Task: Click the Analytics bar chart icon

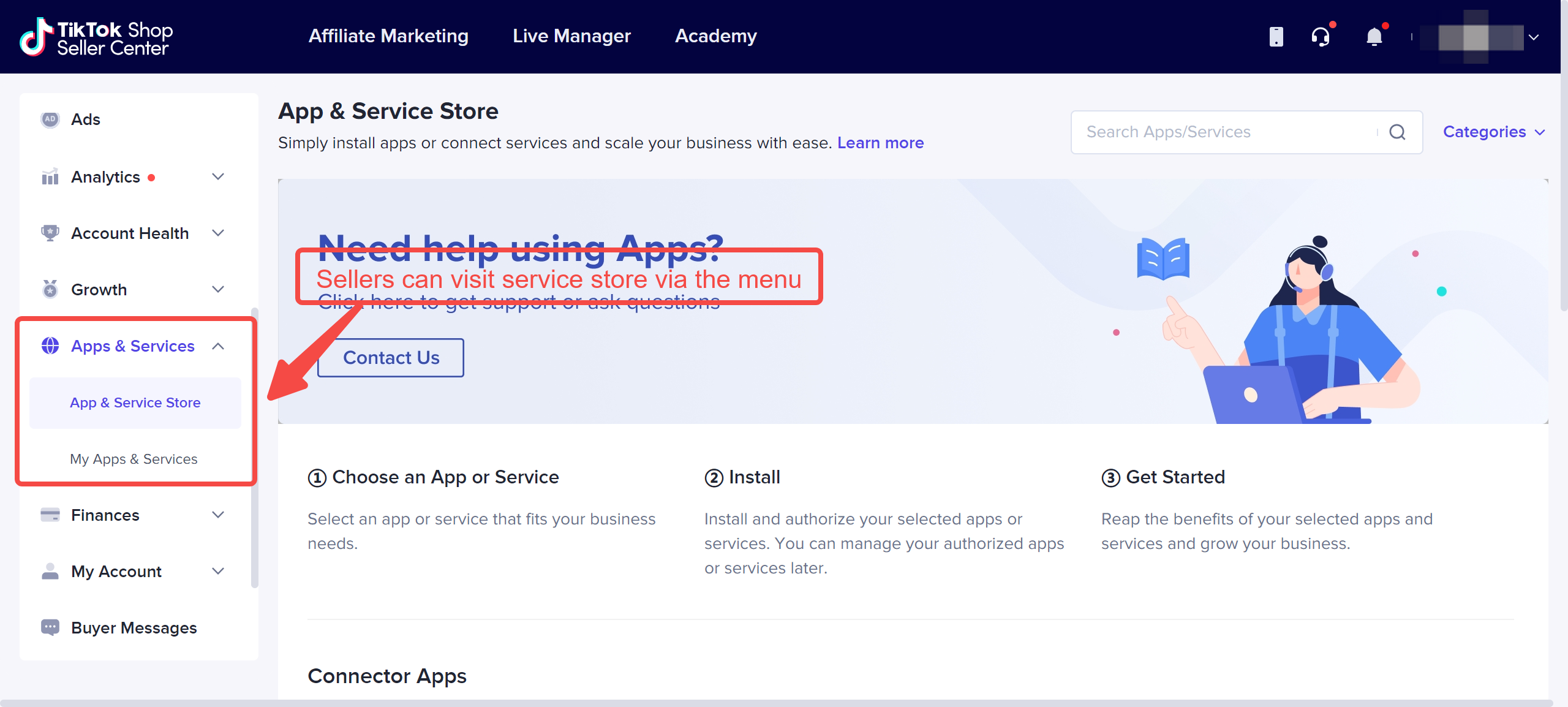Action: (47, 177)
